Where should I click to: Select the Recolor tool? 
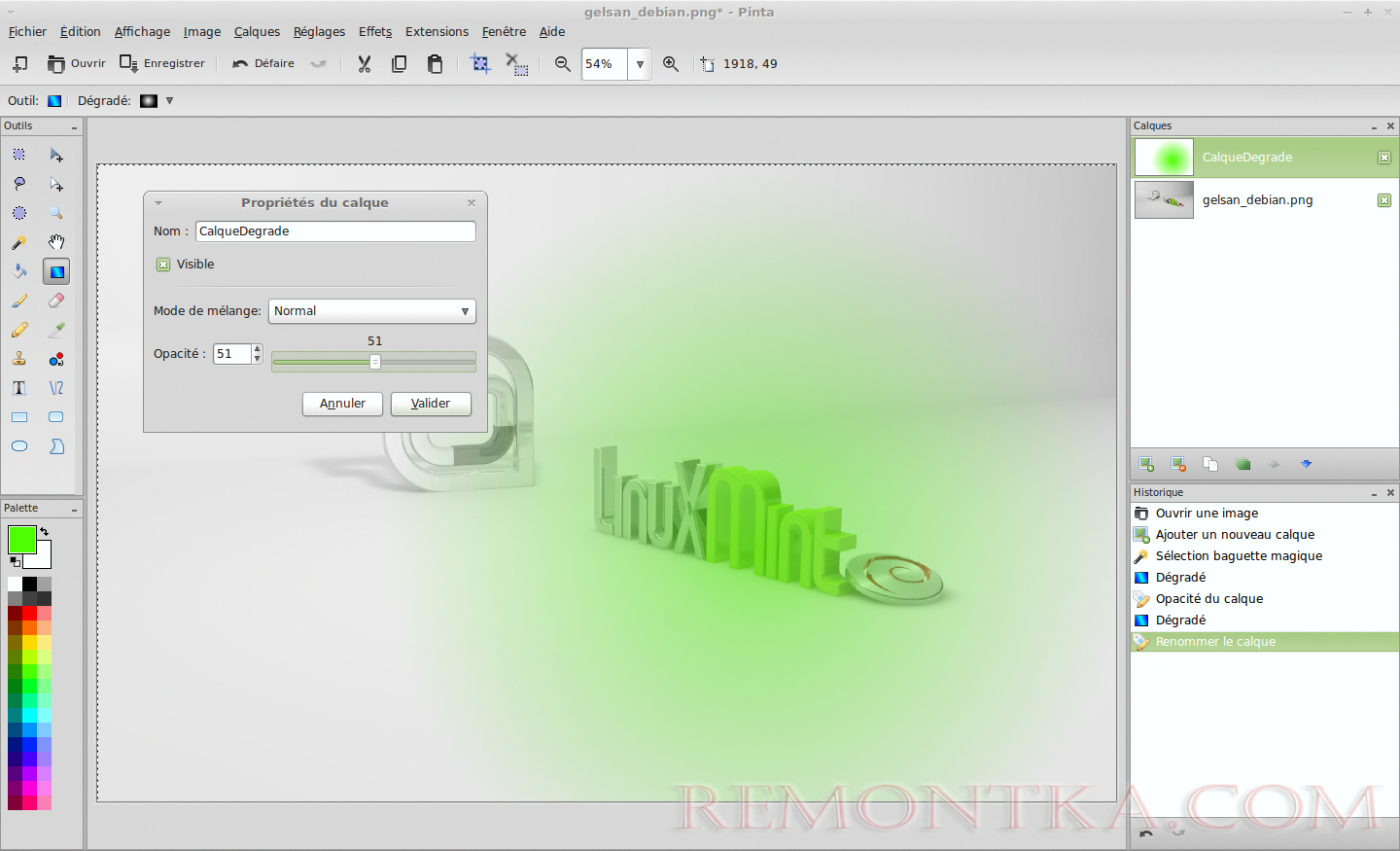click(x=56, y=359)
